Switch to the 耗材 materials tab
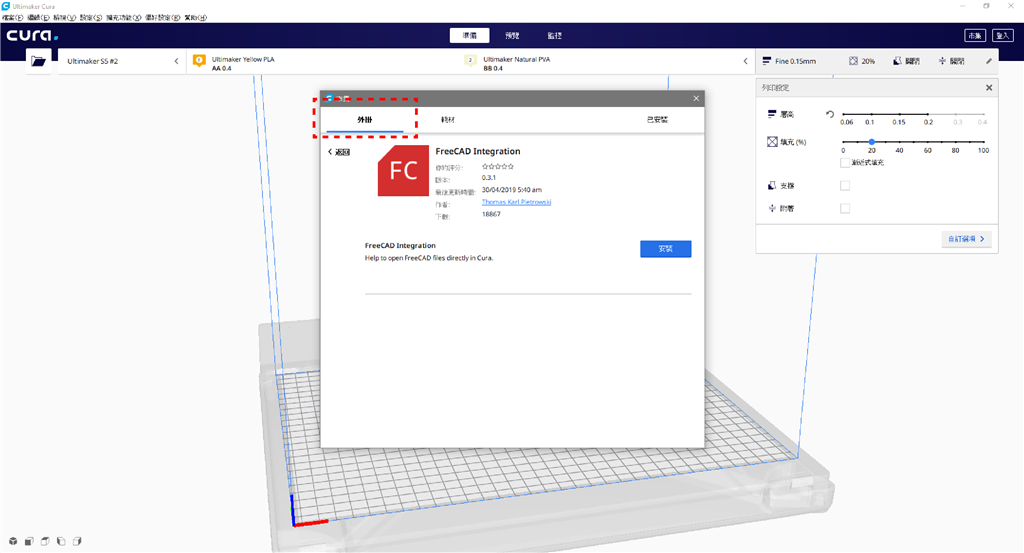 pos(447,119)
